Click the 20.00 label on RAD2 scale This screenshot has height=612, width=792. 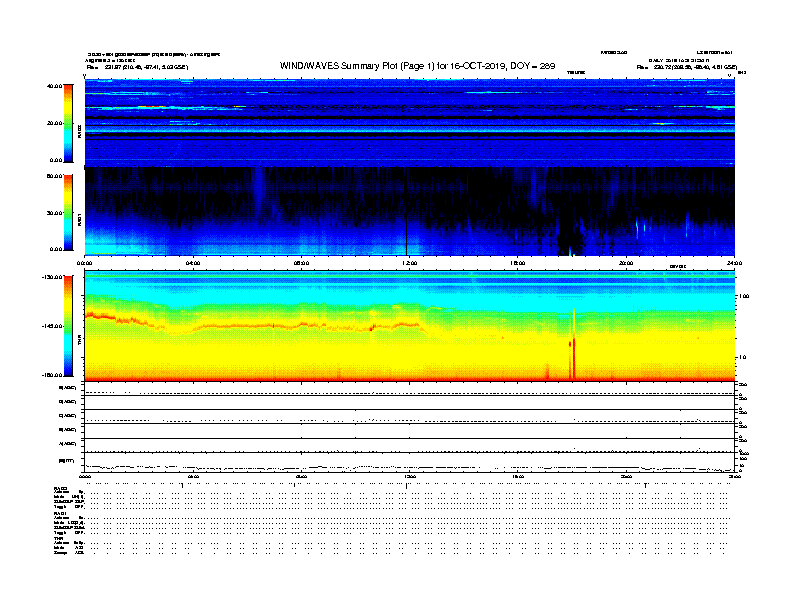[55, 123]
